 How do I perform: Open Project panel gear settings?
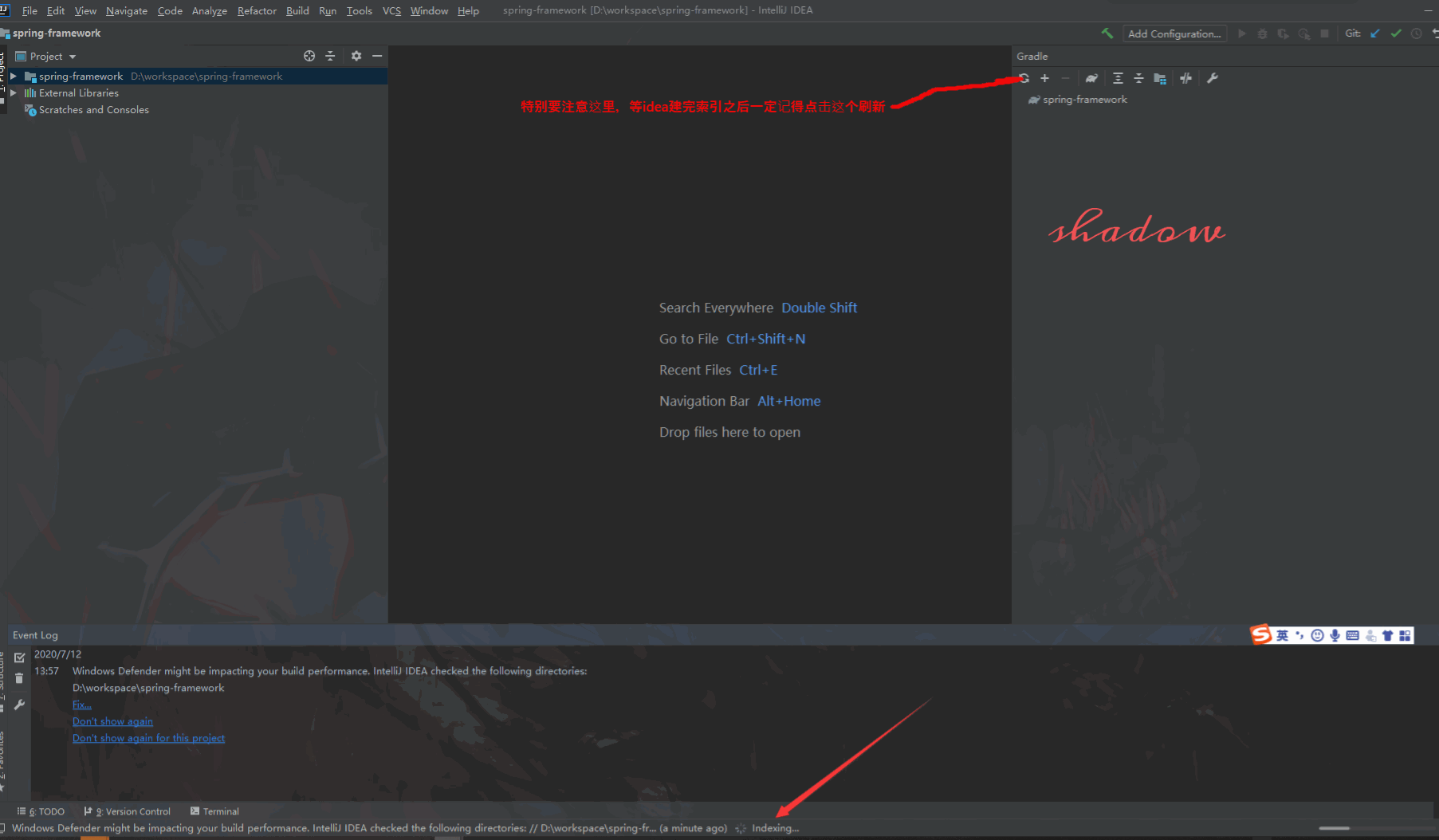tap(356, 56)
